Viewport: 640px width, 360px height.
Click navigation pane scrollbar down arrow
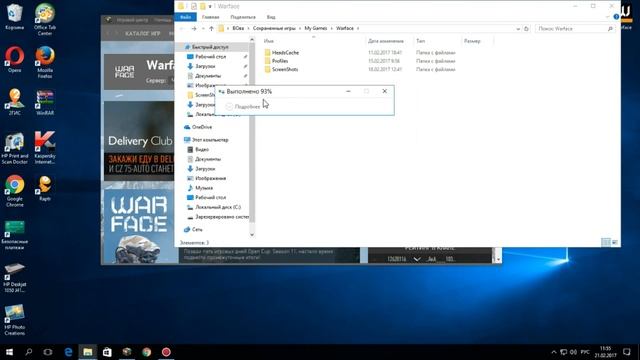point(252,234)
